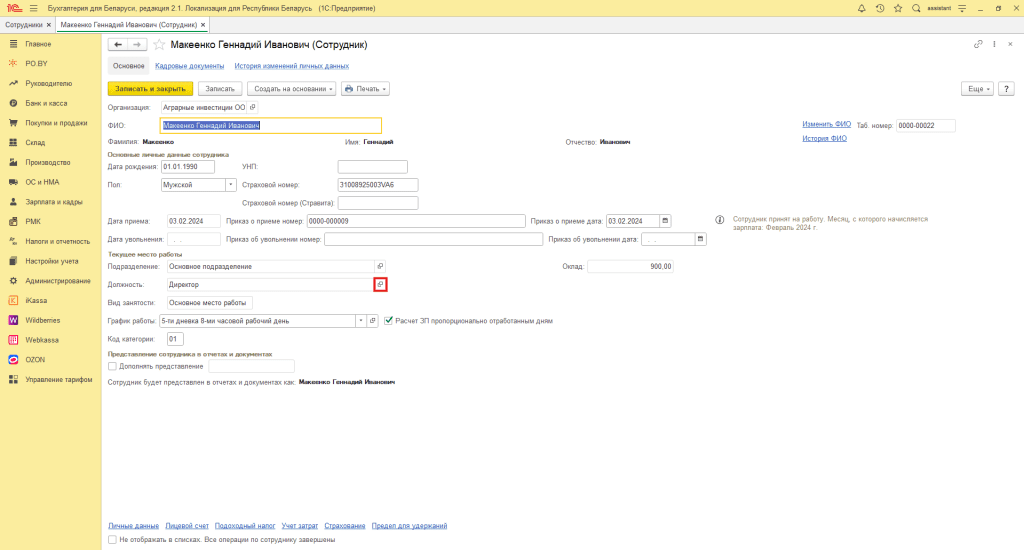Click the Страховой номер field

click(x=377, y=185)
